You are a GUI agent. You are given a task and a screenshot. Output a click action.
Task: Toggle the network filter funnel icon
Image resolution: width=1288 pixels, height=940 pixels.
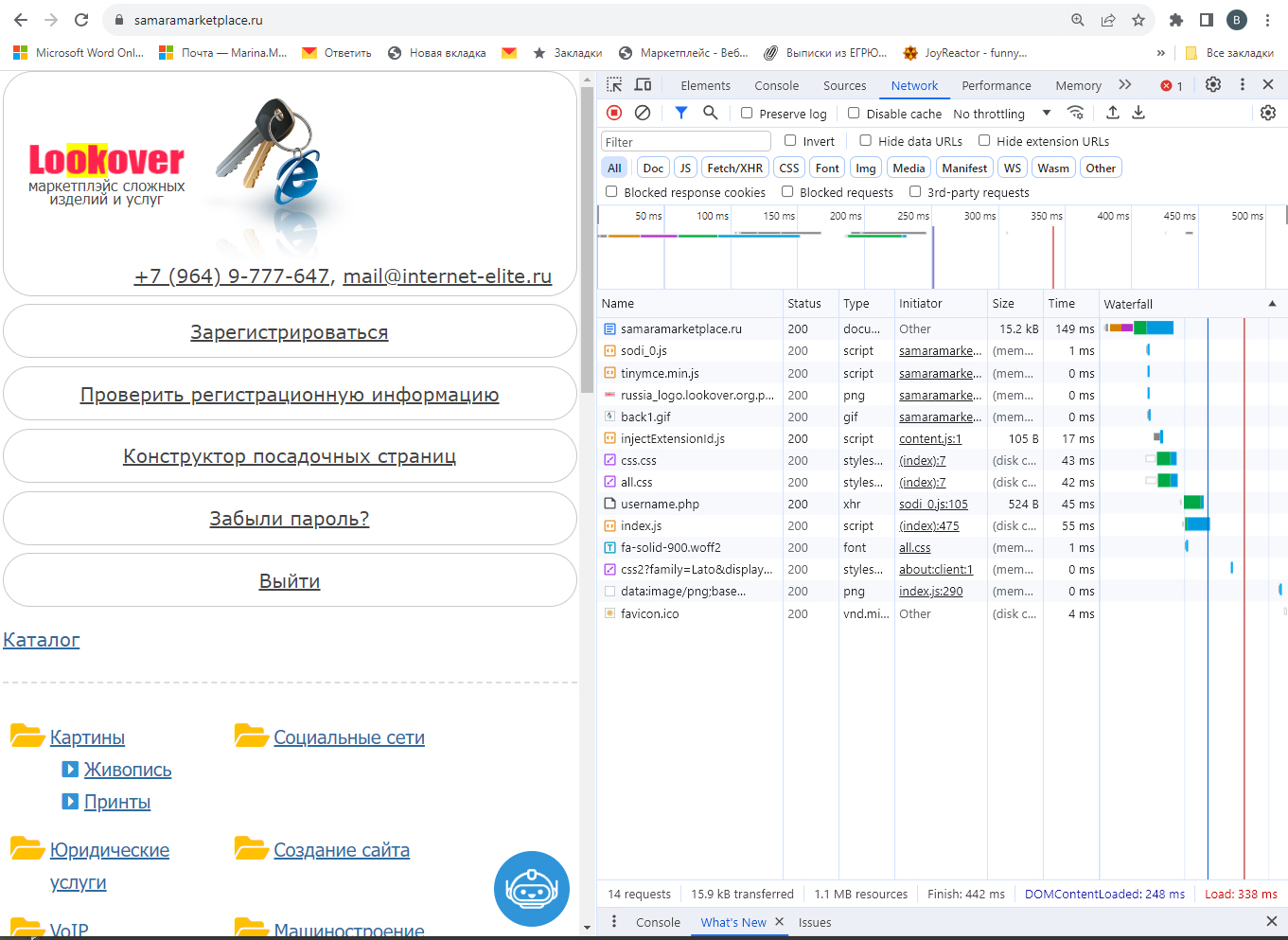[680, 113]
